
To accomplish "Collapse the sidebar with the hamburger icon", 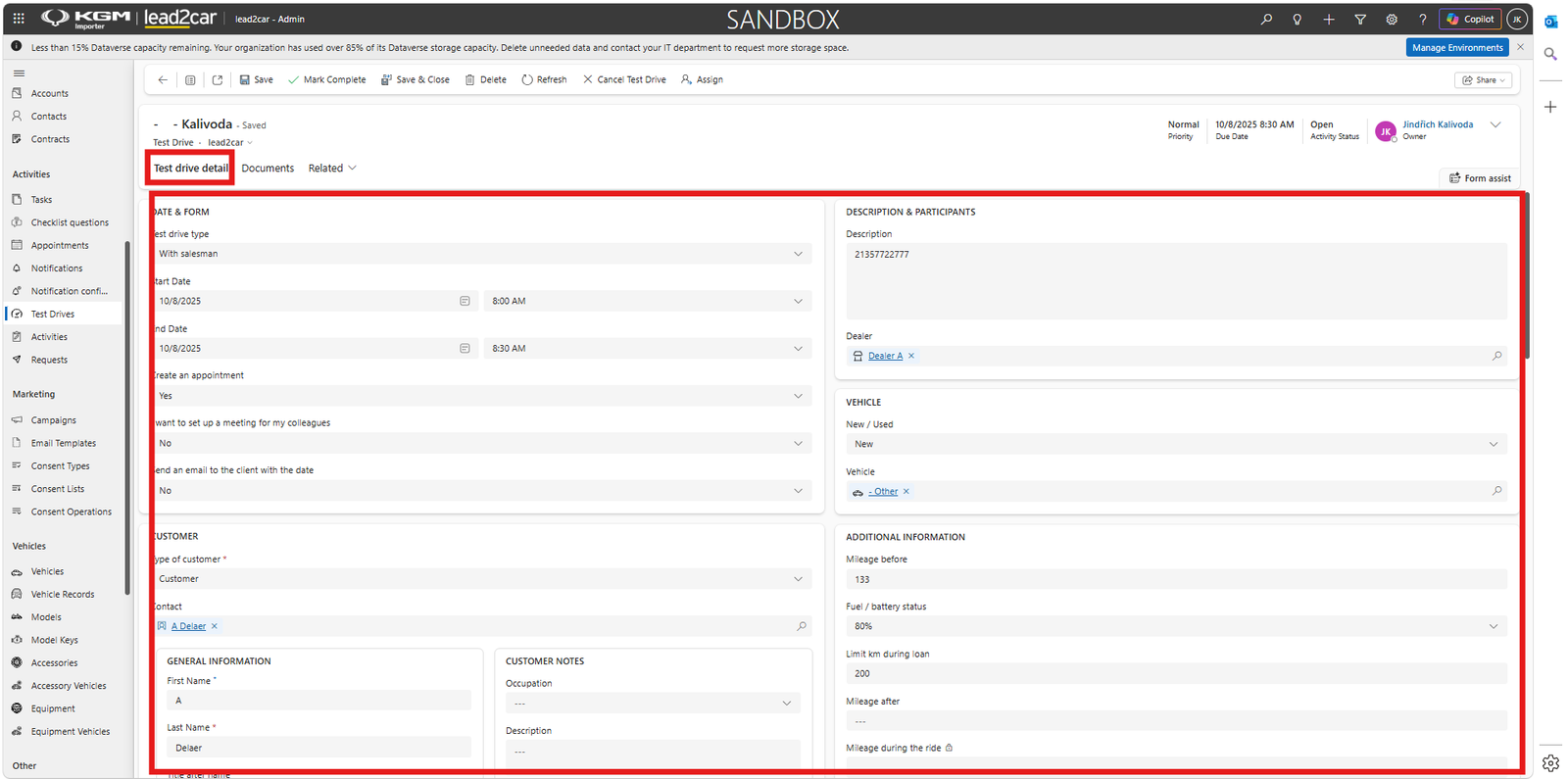I will 19,73.
